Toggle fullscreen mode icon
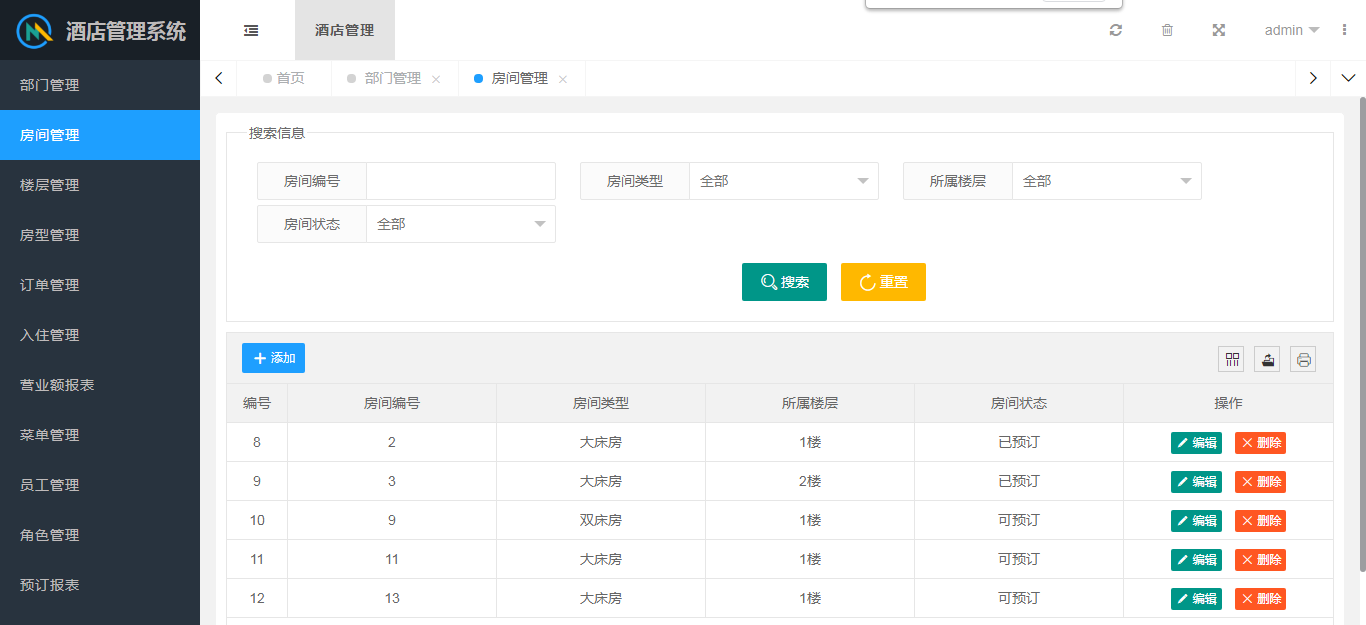Screen dimensions: 1366x625 click(1219, 30)
